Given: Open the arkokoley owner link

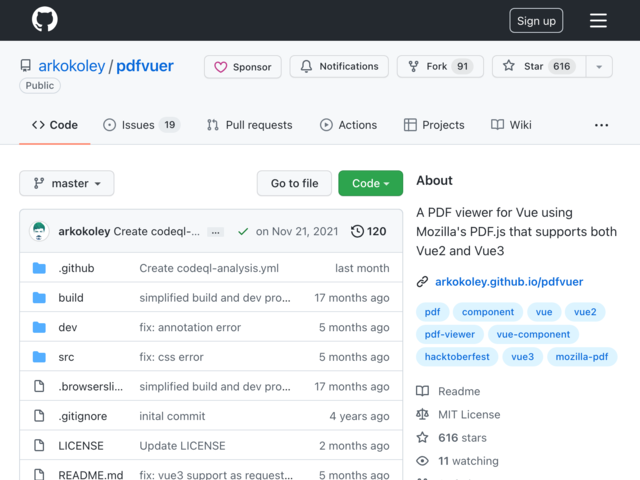Looking at the screenshot, I should (x=71, y=66).
